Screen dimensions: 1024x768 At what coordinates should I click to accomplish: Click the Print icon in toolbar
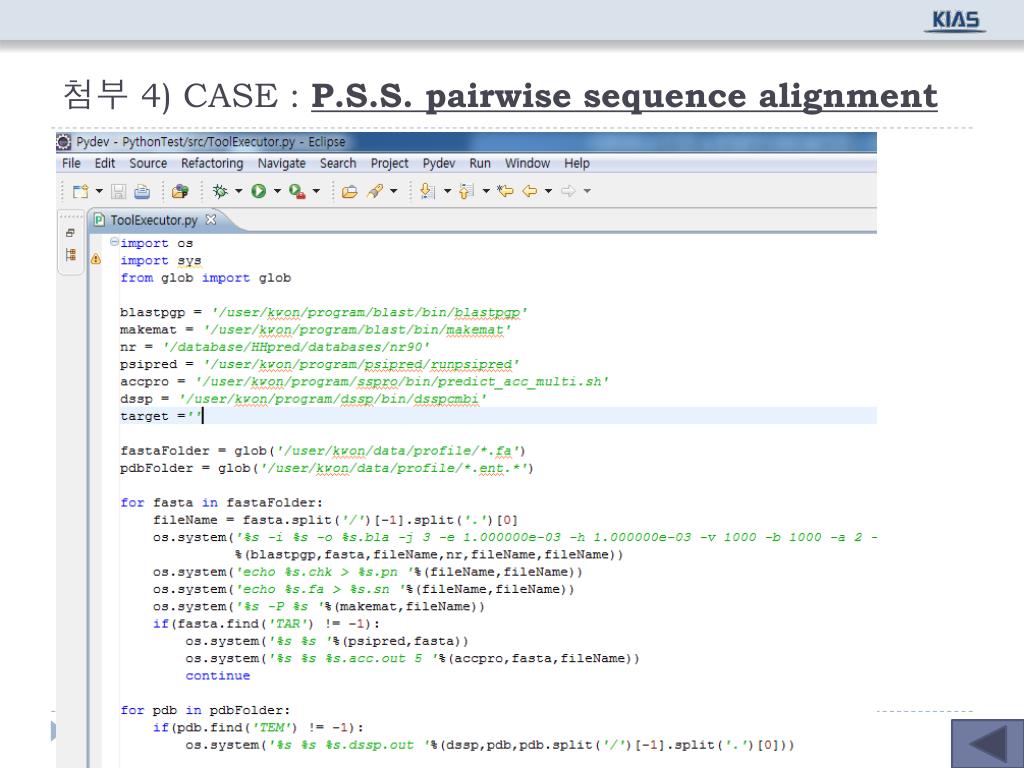pos(142,191)
